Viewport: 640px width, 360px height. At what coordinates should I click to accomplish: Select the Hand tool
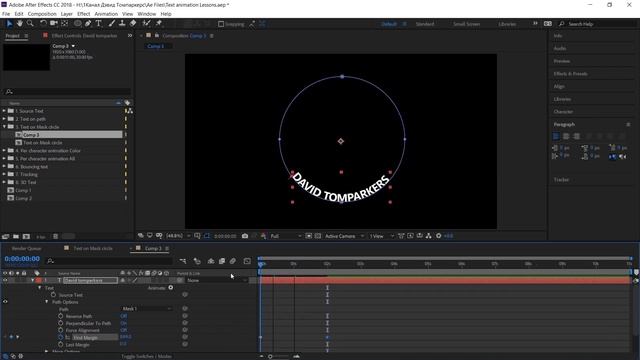coord(19,24)
